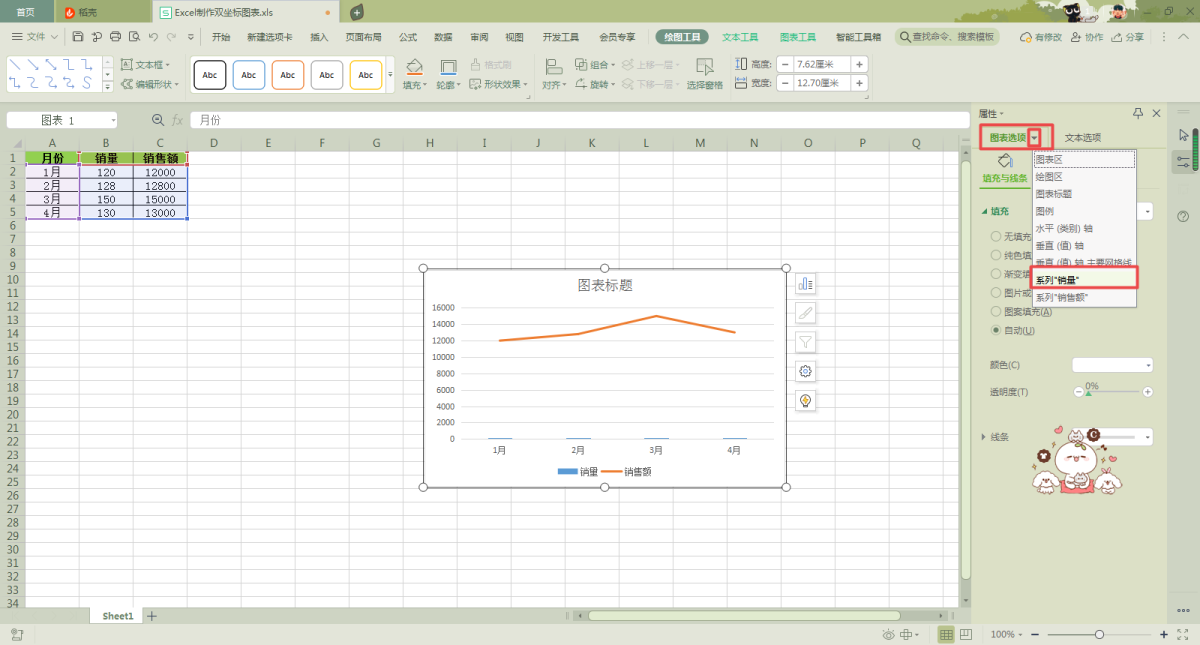Expand the 线条 section

tap(984, 437)
